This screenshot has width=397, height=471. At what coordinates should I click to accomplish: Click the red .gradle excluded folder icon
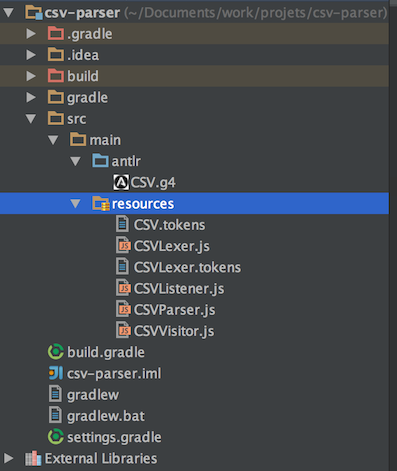pos(56,34)
